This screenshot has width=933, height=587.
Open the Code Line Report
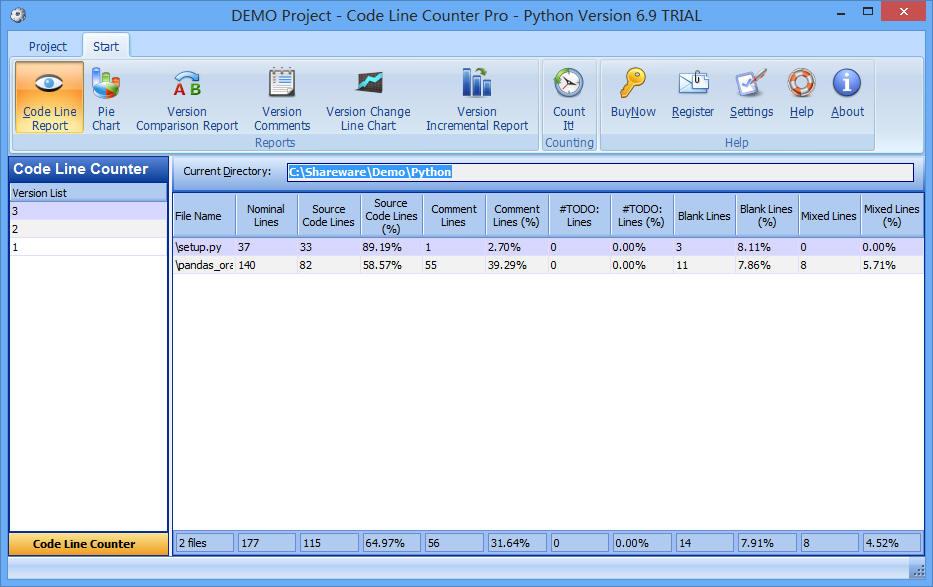[x=49, y=98]
